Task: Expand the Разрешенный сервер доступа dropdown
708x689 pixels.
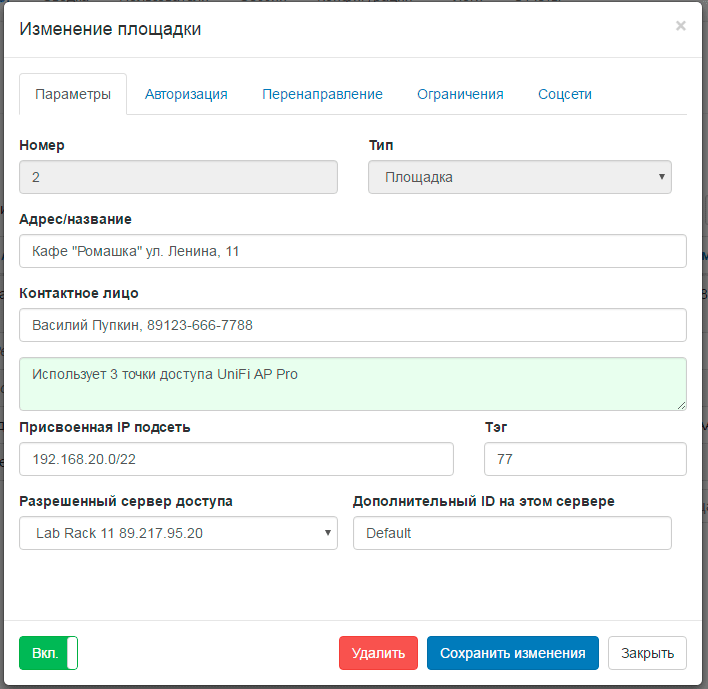Action: tap(179, 533)
